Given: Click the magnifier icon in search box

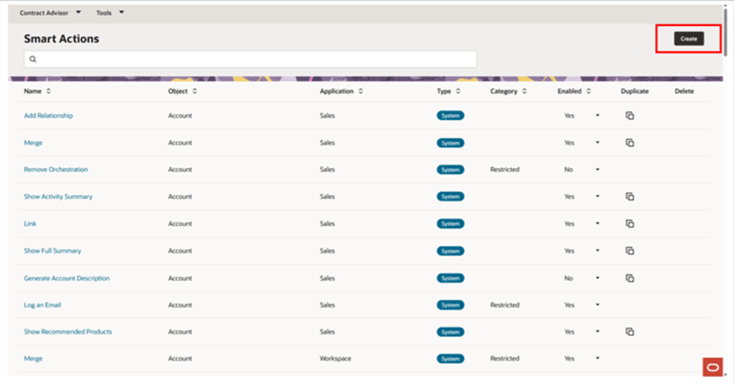Looking at the screenshot, I should [33, 59].
